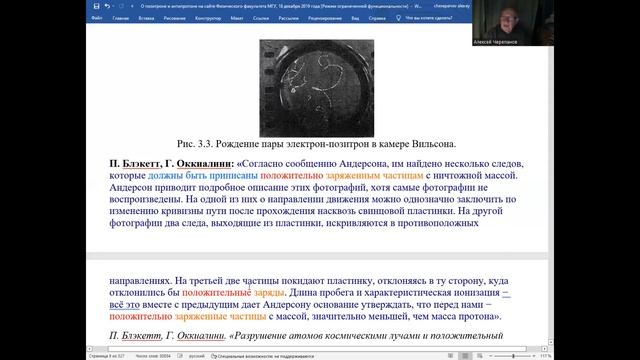Switch to Print Layout view icon
Viewport: 640px width, 360px height.
465,356
